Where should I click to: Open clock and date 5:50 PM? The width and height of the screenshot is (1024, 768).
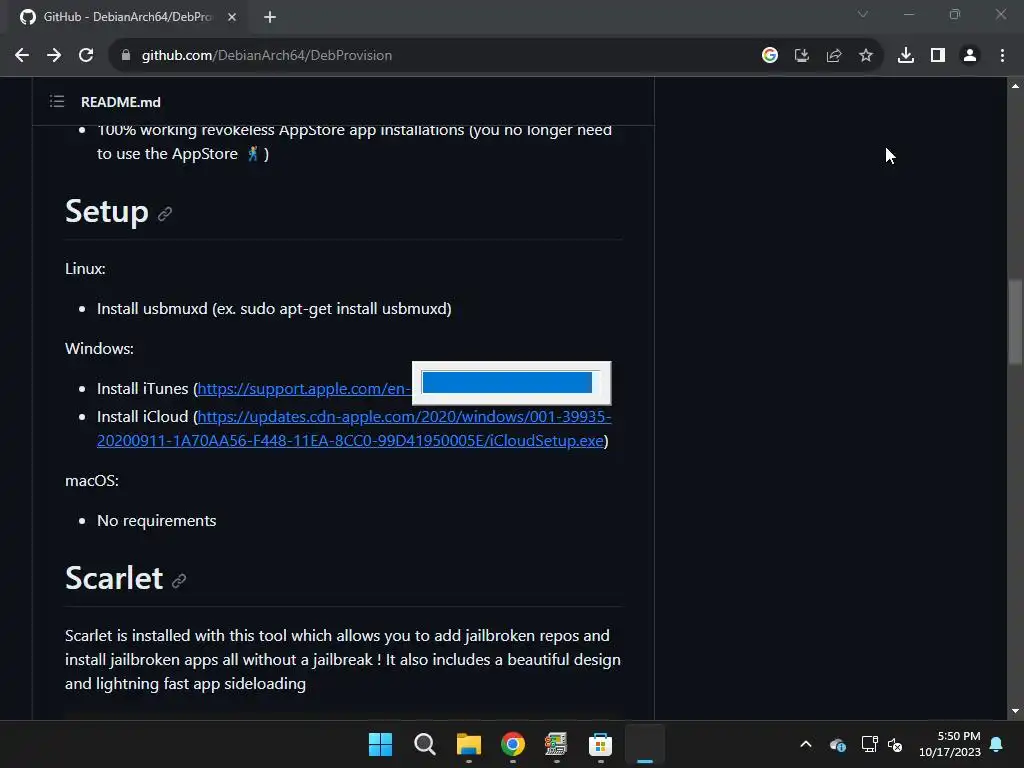(x=950, y=744)
